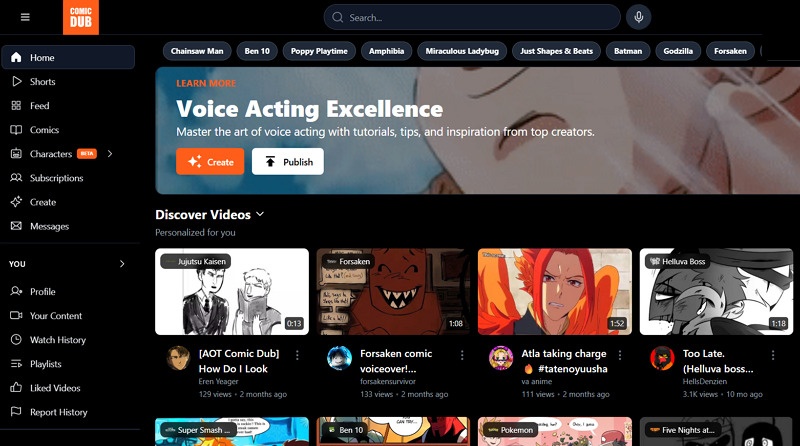Click the Create sparkle icon in sidebar
Viewport: 800px width, 446px height.
(16, 202)
